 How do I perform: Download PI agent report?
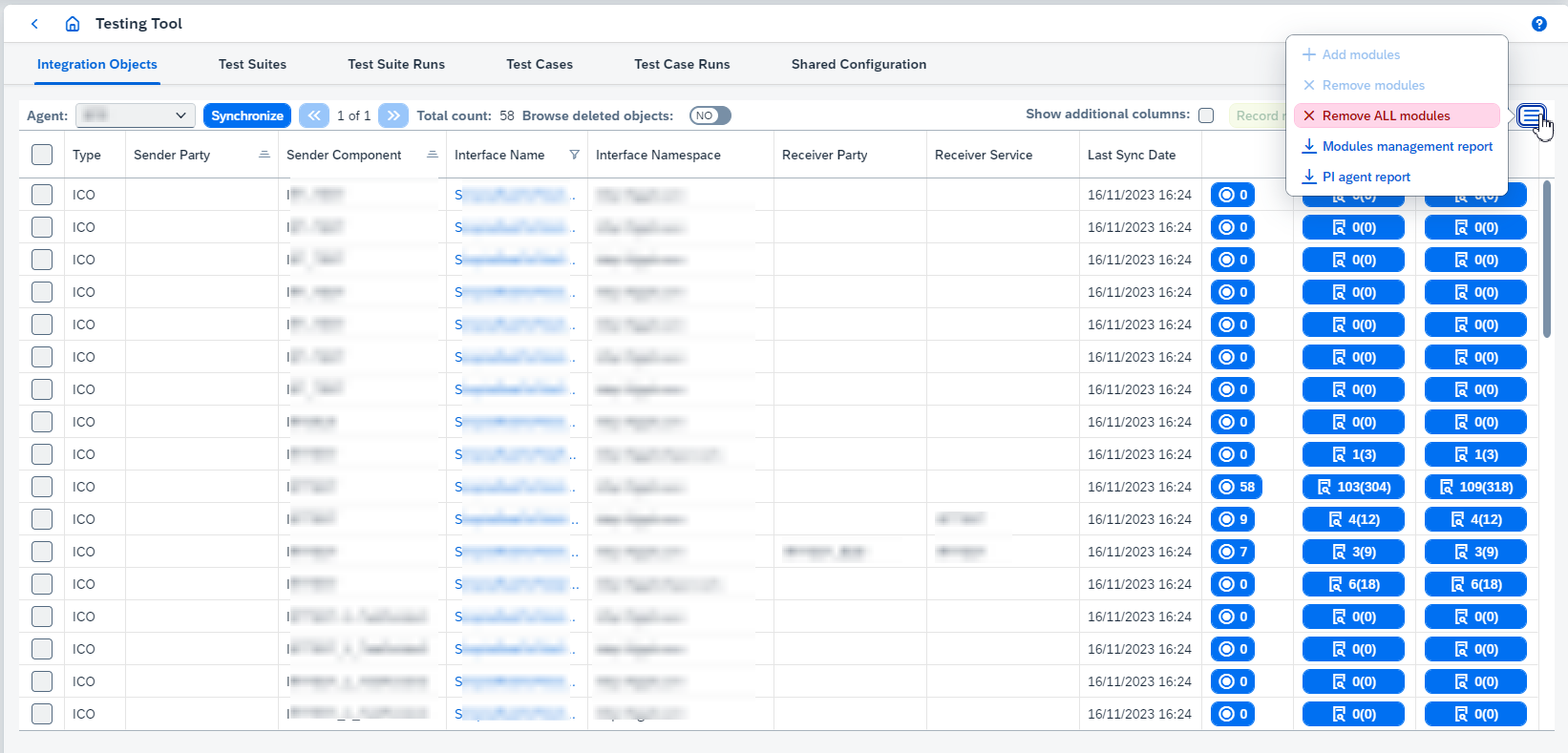coord(1397,177)
